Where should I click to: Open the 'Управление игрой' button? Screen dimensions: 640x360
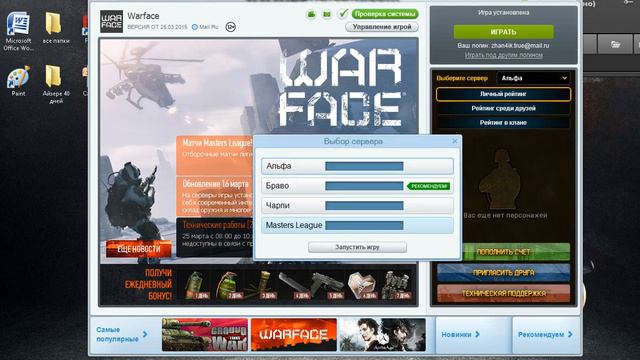point(382,27)
